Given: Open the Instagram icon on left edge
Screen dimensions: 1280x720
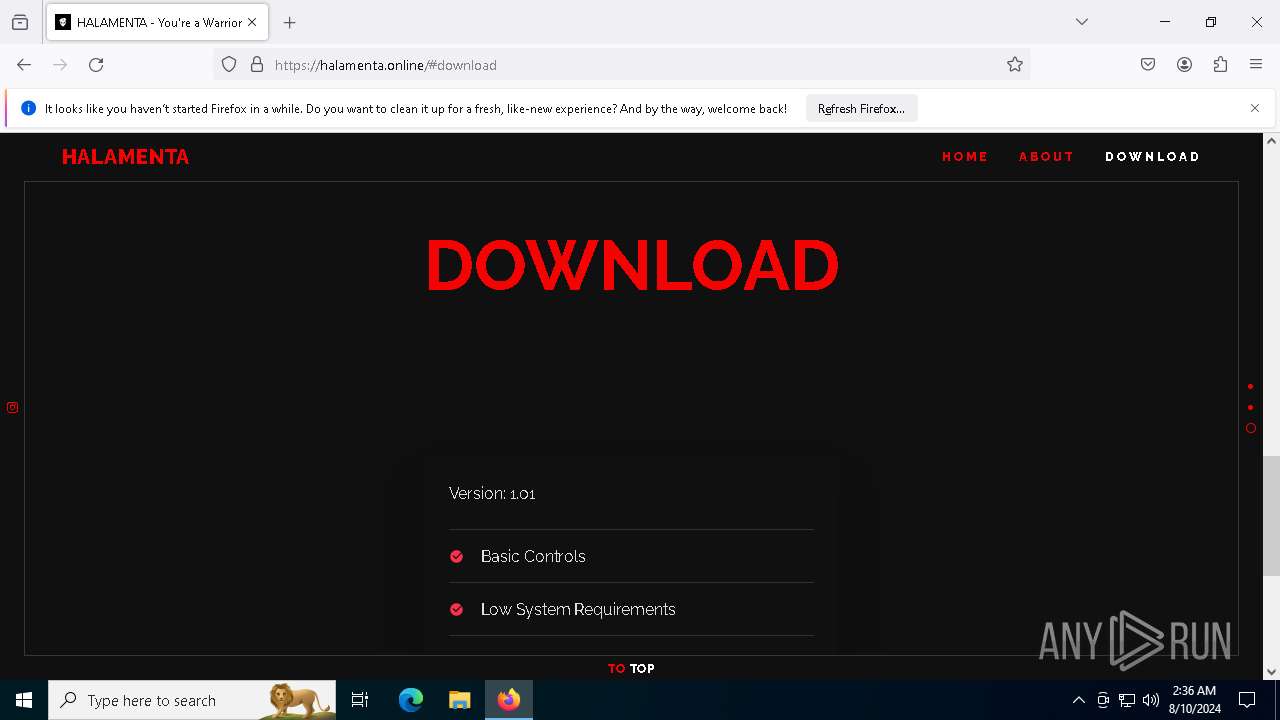Looking at the screenshot, I should 12,407.
